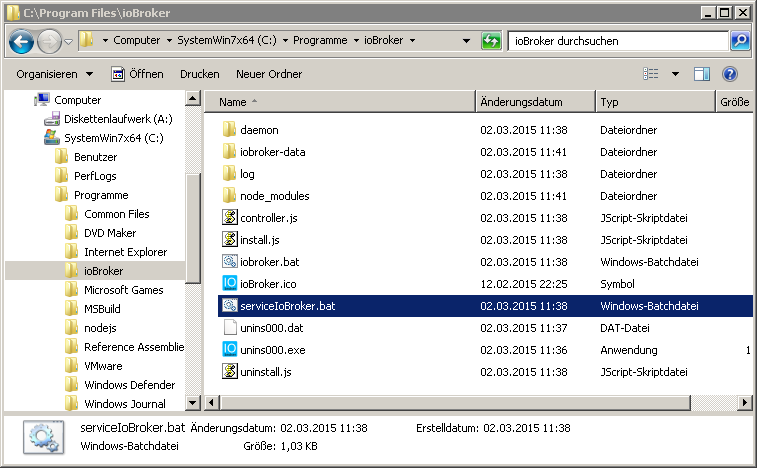Expand dropdown arrow after Programme breadcrumb
Viewport: 757px width, 468px height.
[x=356, y=41]
